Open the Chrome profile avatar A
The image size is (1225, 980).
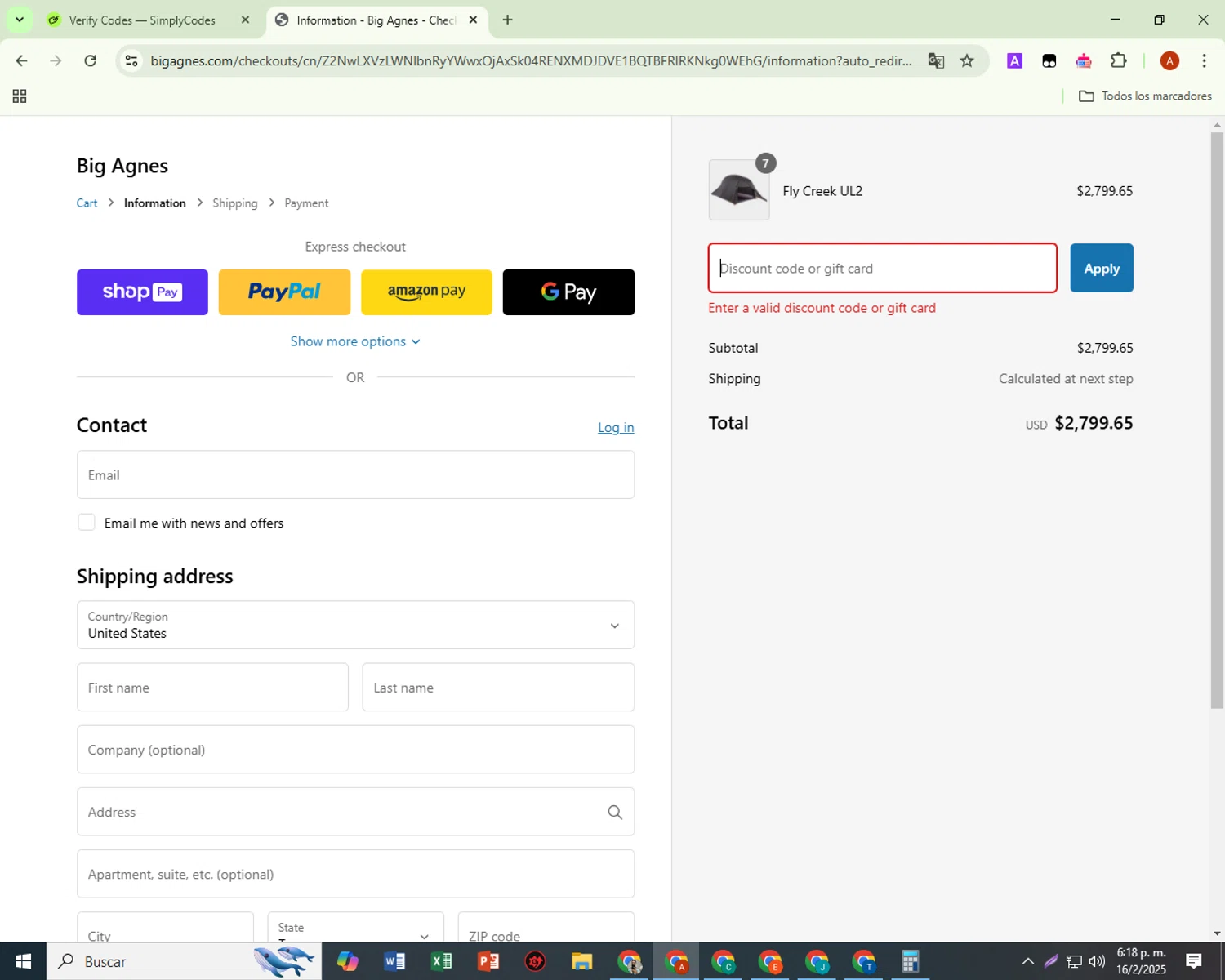(1169, 60)
